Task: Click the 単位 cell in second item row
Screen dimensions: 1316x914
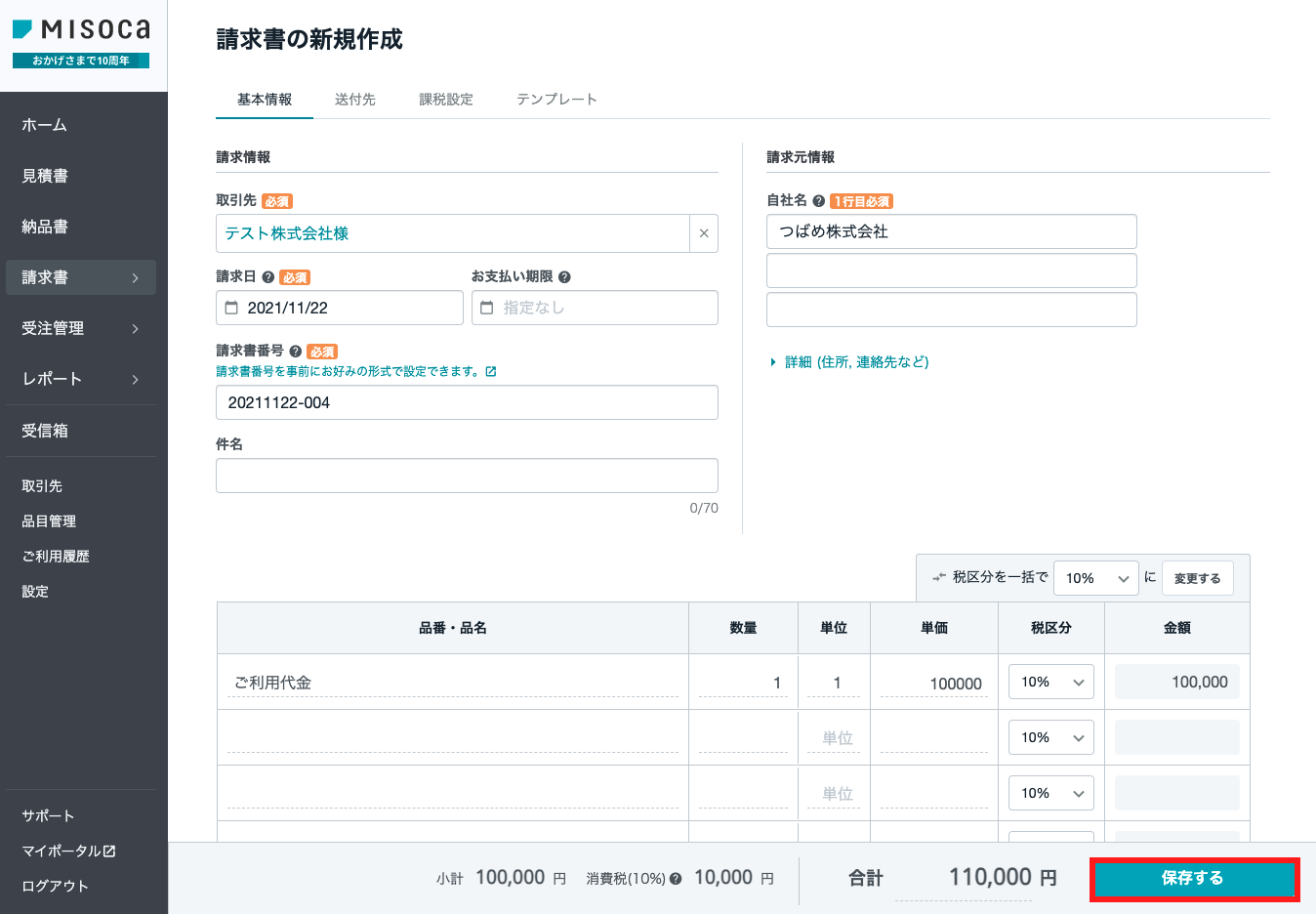Action: pos(834,738)
